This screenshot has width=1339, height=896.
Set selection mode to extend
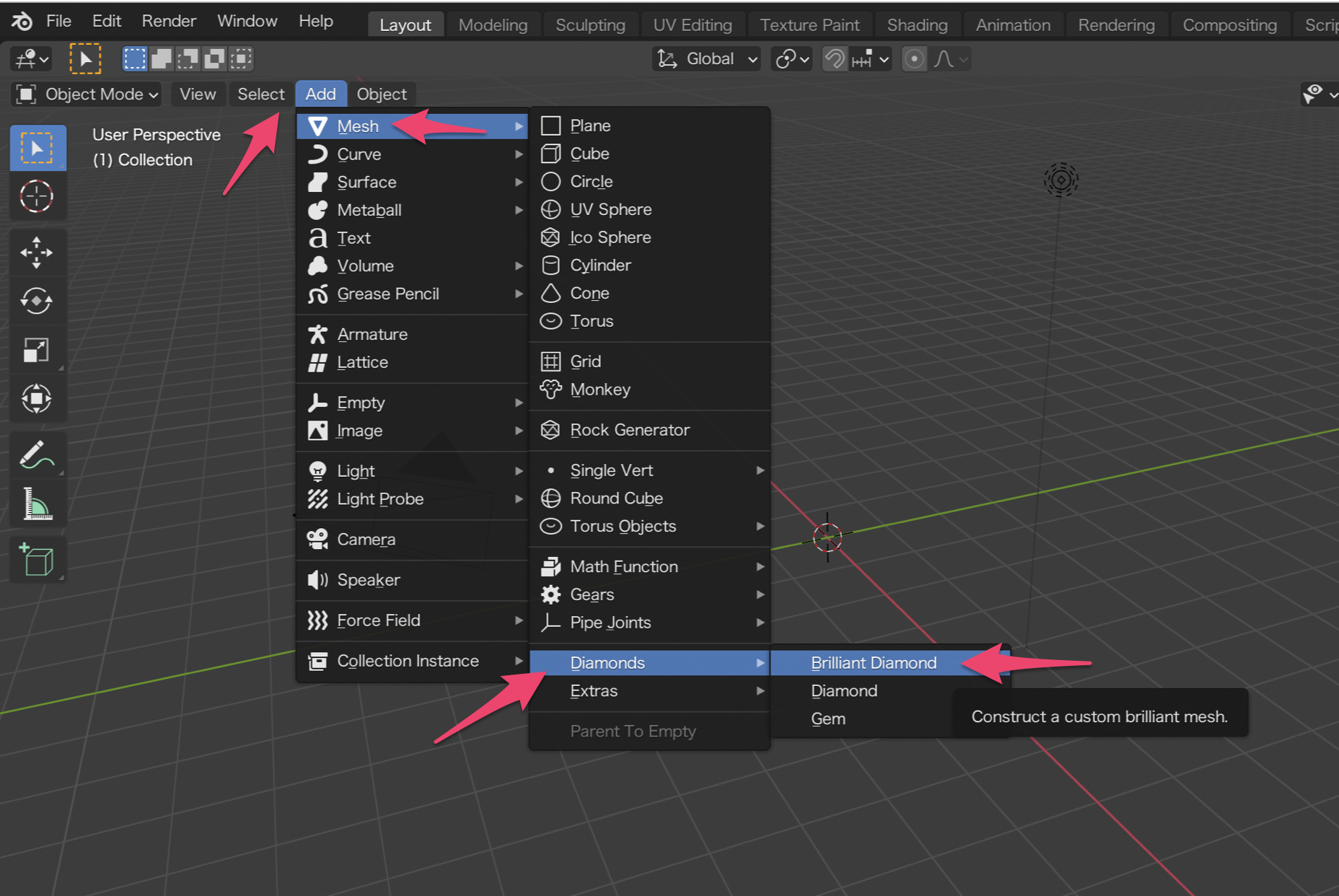coord(161,58)
